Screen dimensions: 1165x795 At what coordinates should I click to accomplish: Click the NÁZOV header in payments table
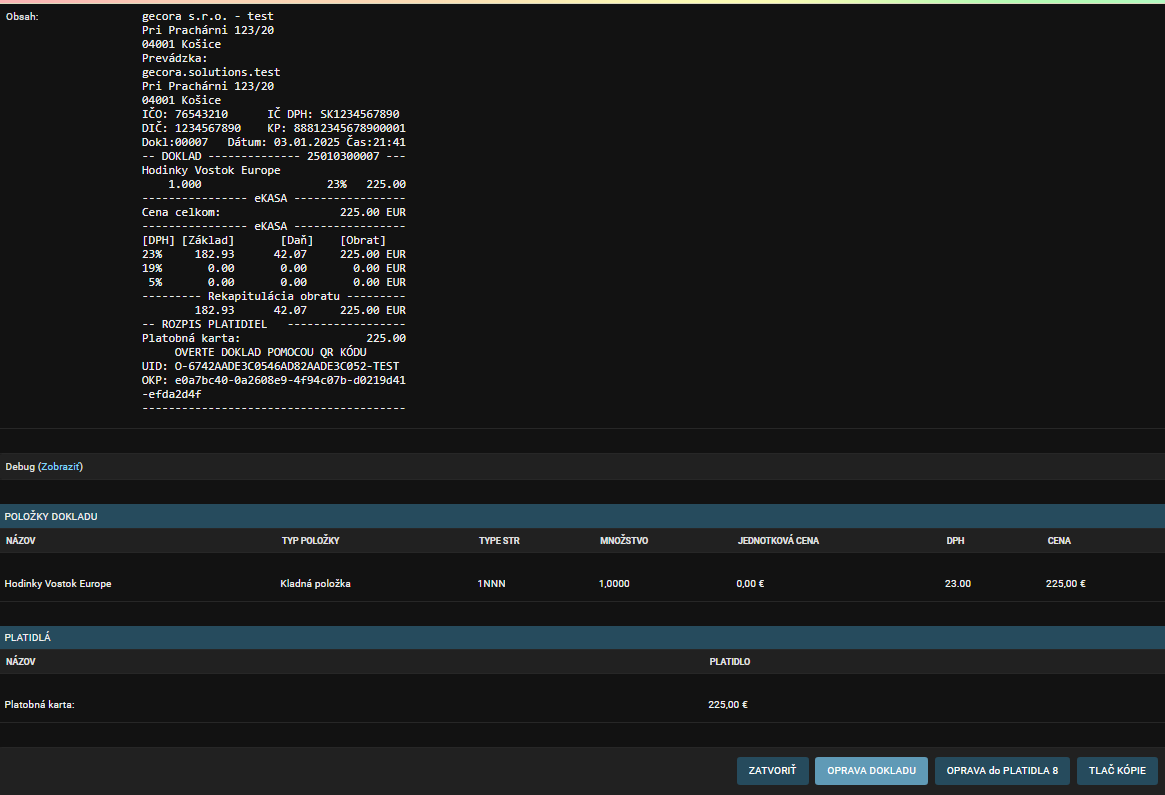(x=21, y=662)
